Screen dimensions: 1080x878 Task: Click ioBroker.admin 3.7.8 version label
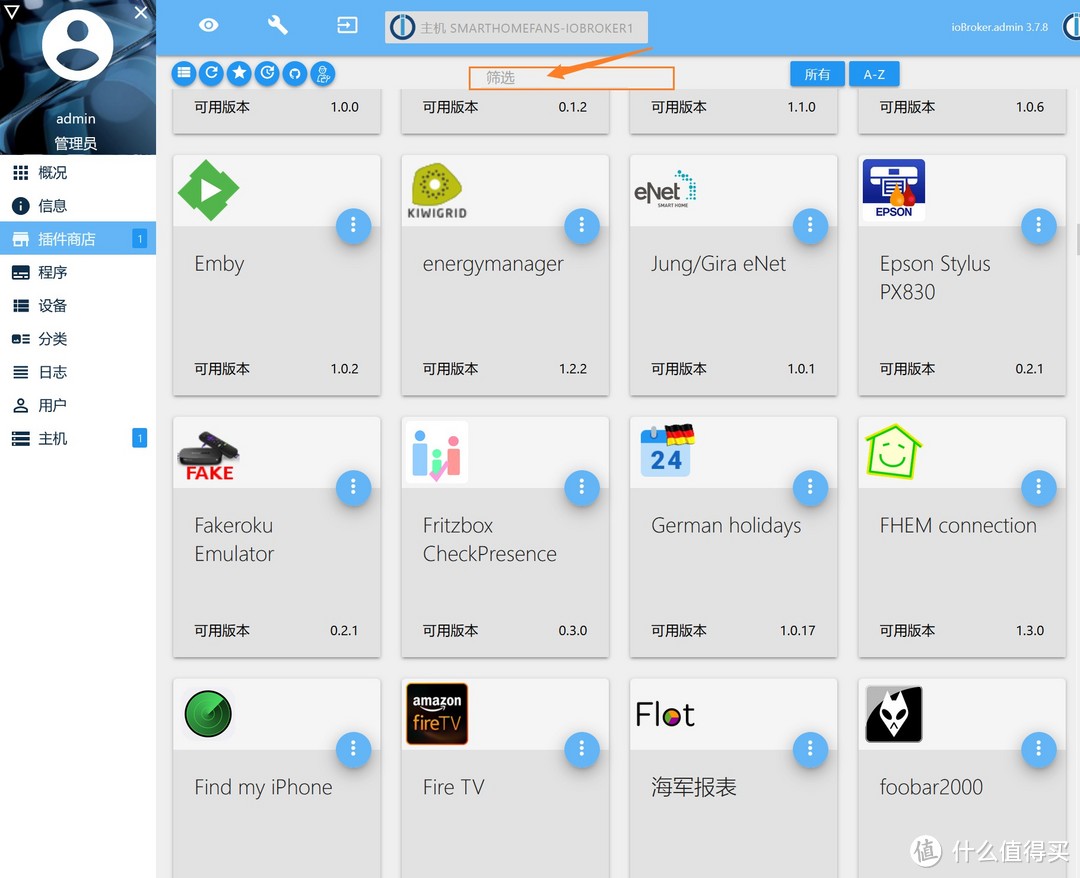point(999,28)
